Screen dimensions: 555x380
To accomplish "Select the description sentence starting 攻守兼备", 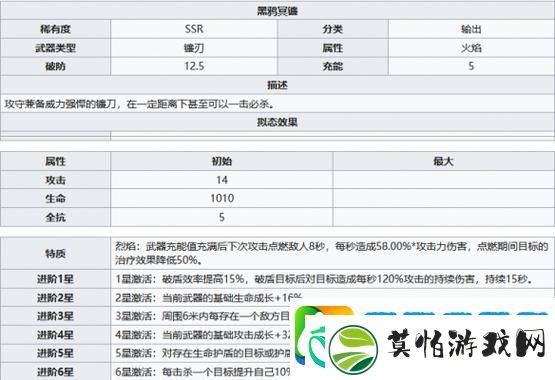I will pos(139,104).
